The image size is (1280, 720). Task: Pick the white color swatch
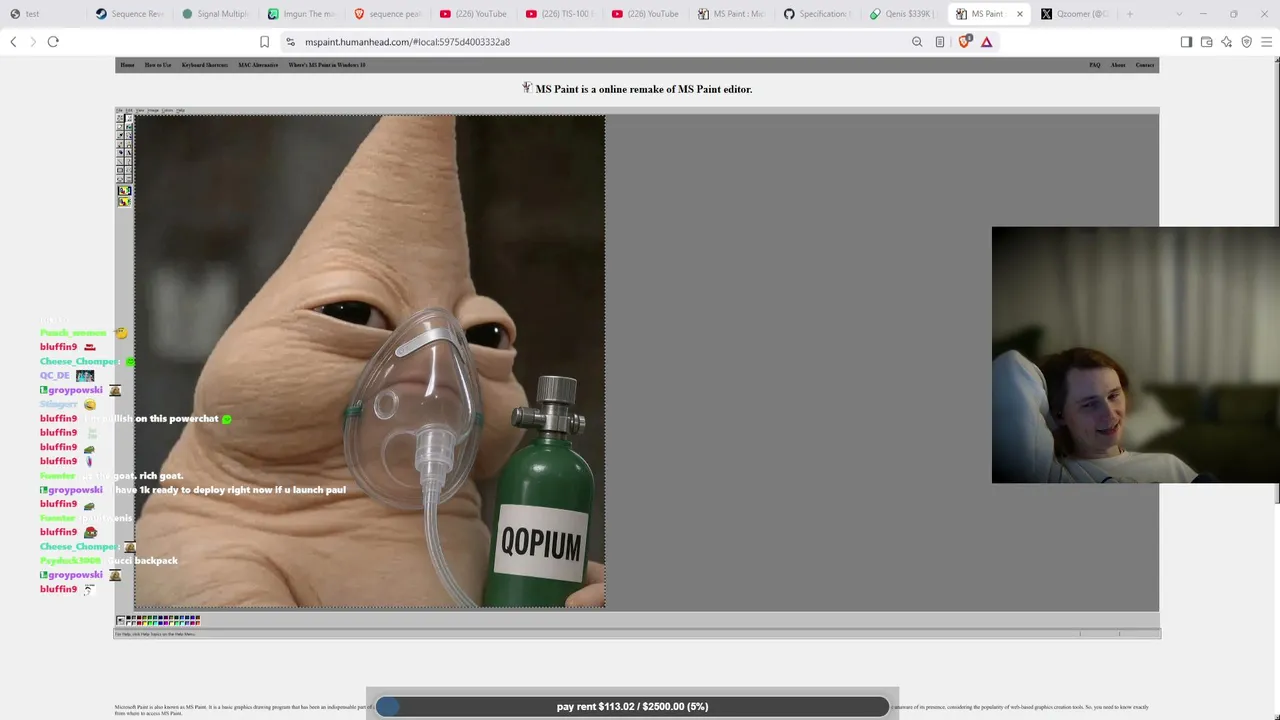pos(129,623)
